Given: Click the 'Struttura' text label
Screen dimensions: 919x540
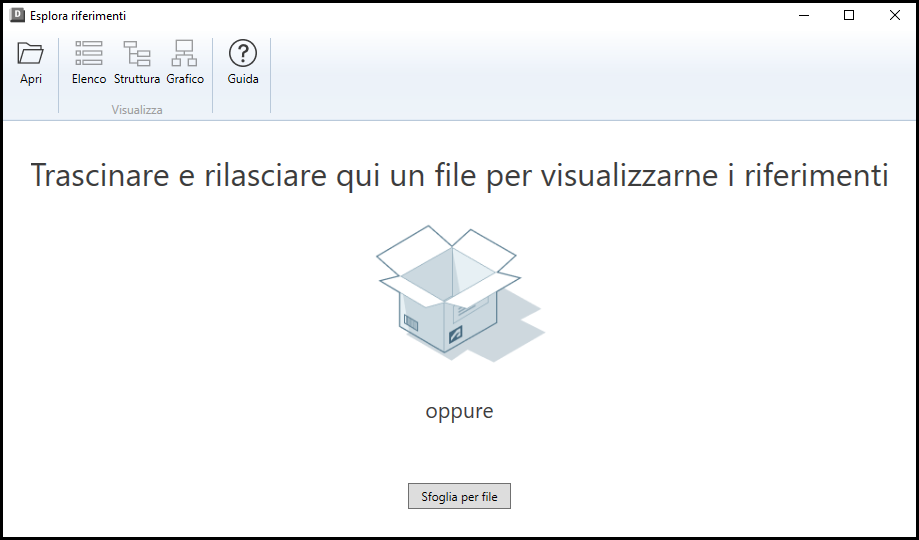Looking at the screenshot, I should tap(137, 79).
